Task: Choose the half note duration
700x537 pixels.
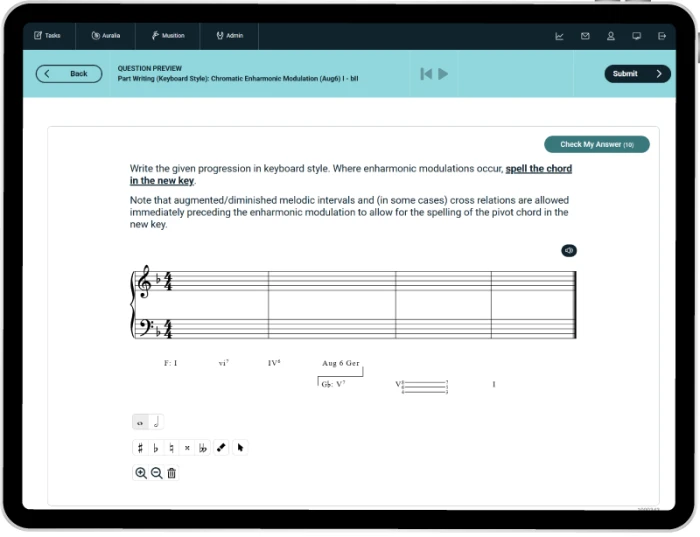Action: [x=156, y=422]
